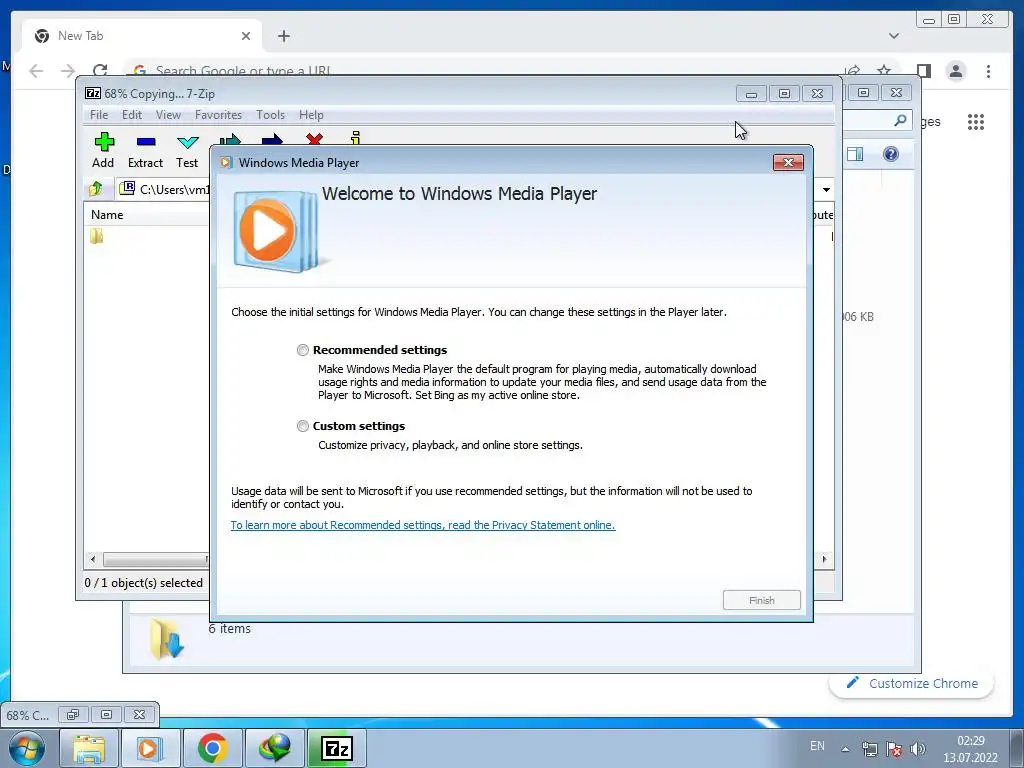Click the volume speaker tray icon

pyautogui.click(x=918, y=748)
